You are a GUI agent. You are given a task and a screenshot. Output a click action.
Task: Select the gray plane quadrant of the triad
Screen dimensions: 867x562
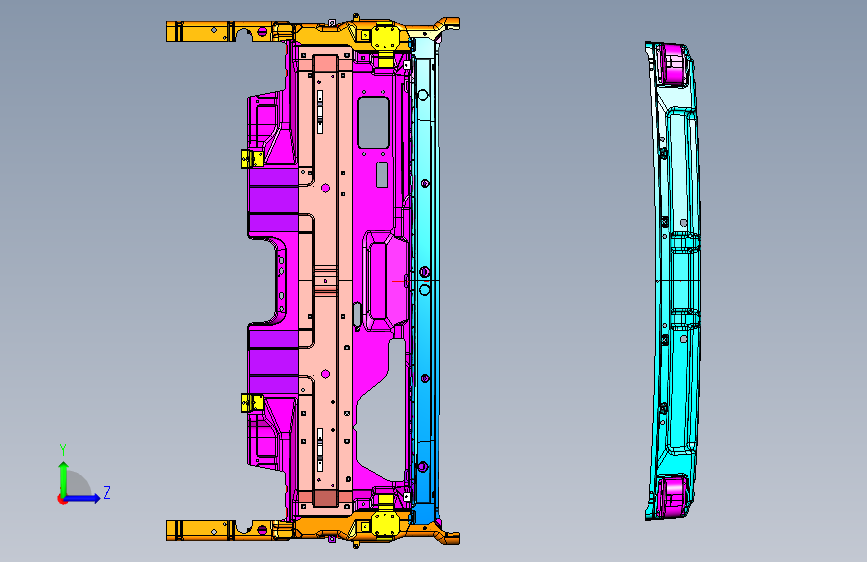78,483
